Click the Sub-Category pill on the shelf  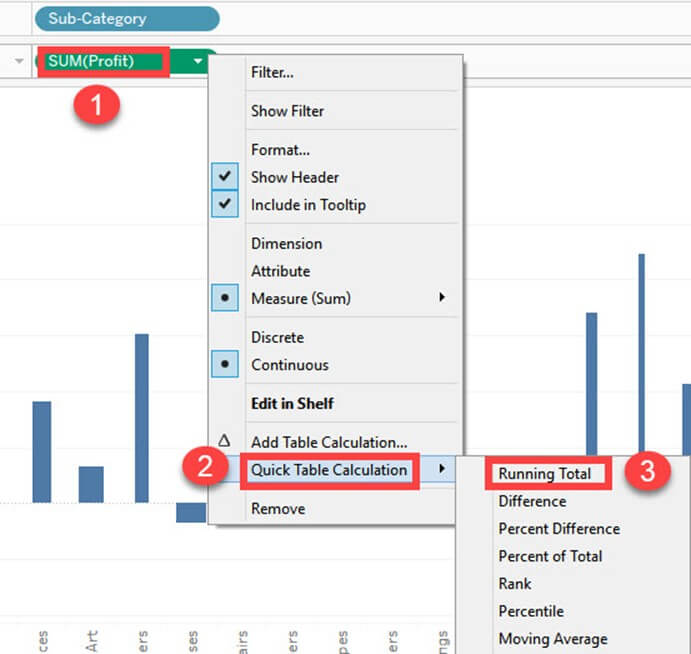click(x=126, y=18)
